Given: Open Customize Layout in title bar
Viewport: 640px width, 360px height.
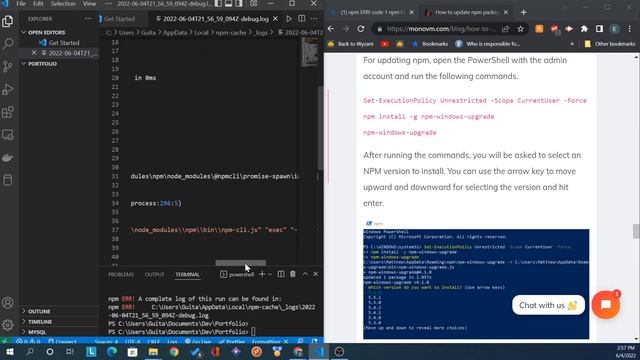Looking at the screenshot, I should (253, 4).
